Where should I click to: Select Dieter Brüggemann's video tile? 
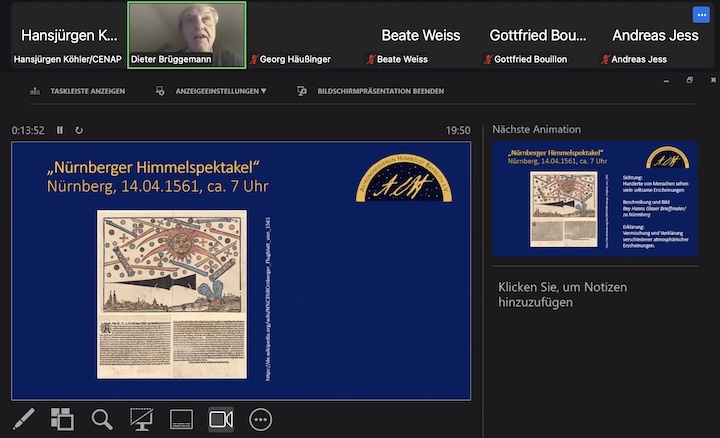(187, 34)
